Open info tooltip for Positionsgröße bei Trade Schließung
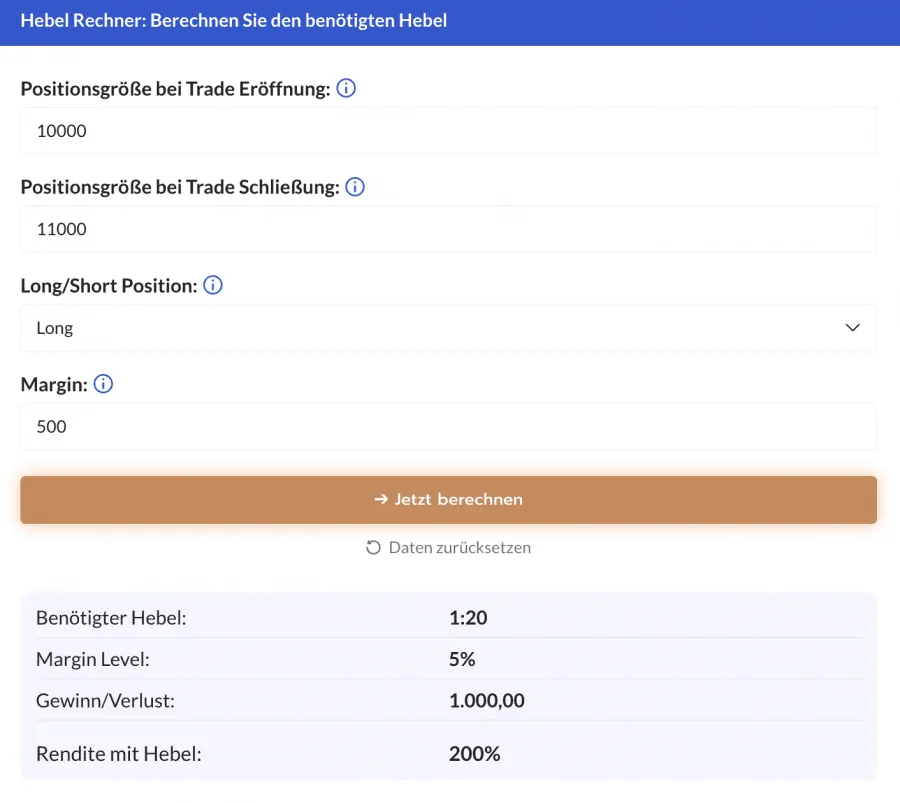The height and width of the screenshot is (803, 900). coord(355,187)
